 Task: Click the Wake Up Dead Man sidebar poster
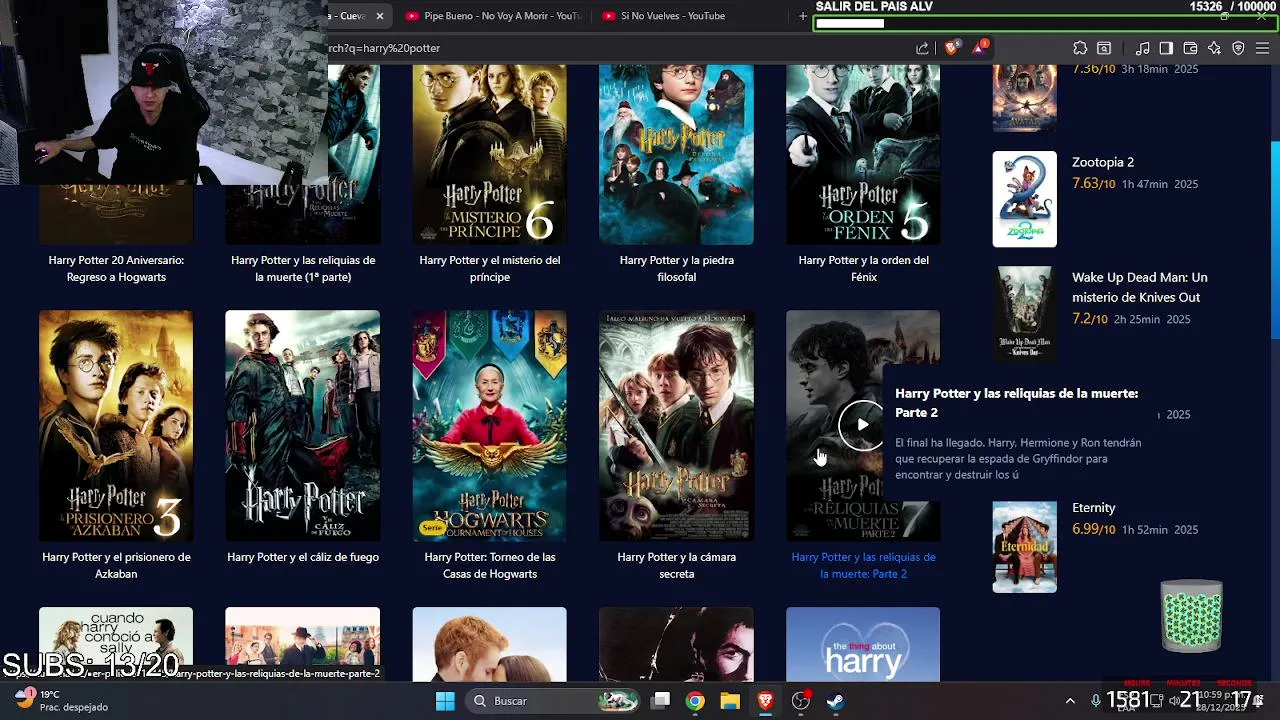pyautogui.click(x=1024, y=314)
